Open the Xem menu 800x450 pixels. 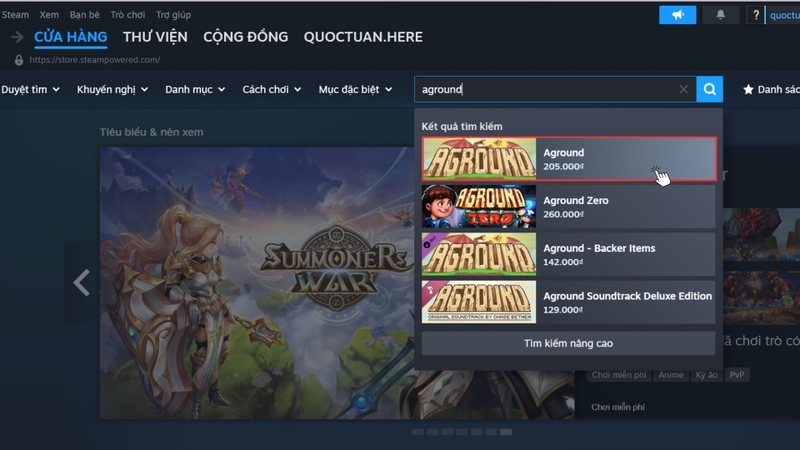pyautogui.click(x=49, y=15)
